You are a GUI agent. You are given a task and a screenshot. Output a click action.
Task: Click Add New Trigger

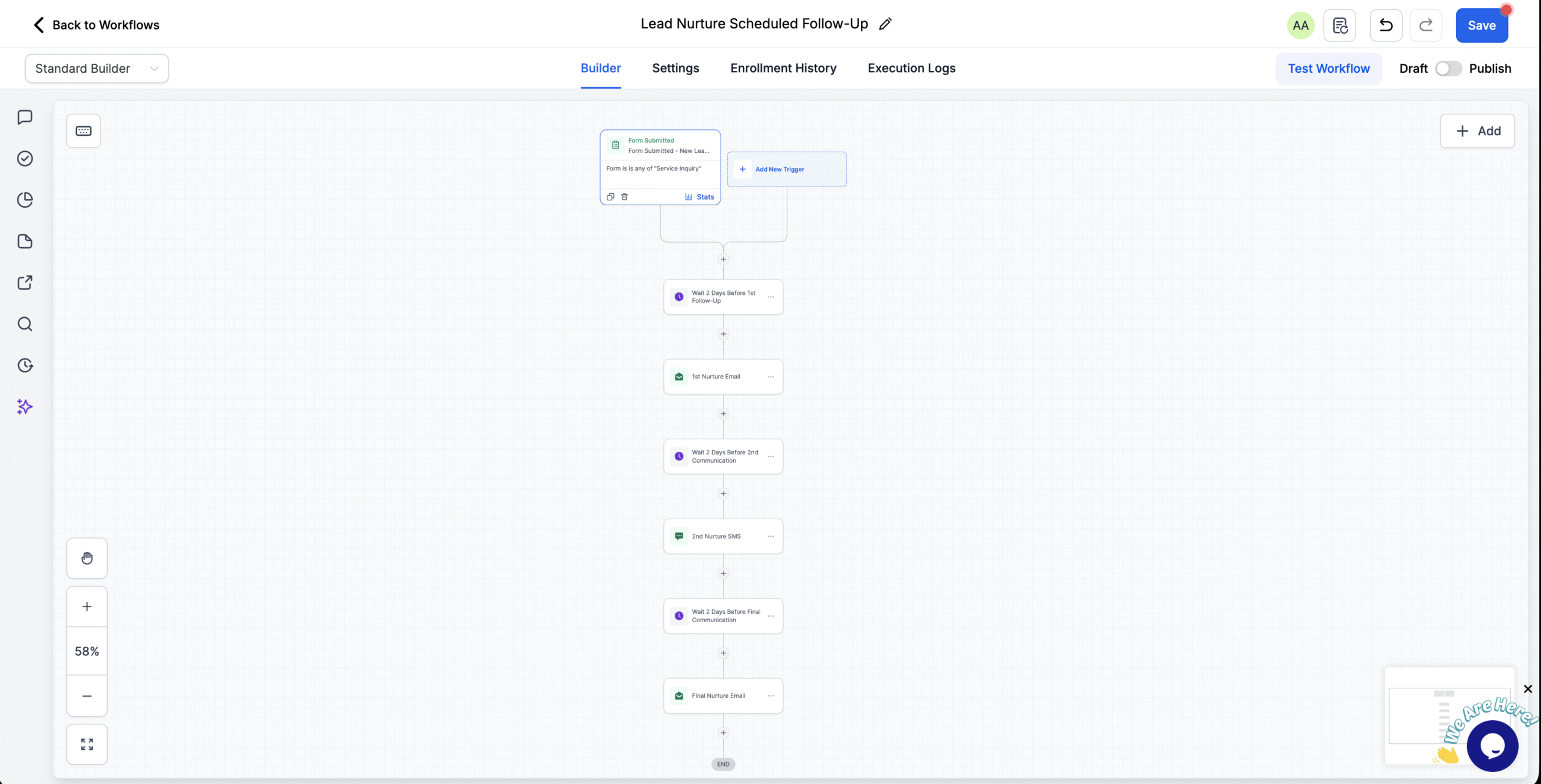787,169
